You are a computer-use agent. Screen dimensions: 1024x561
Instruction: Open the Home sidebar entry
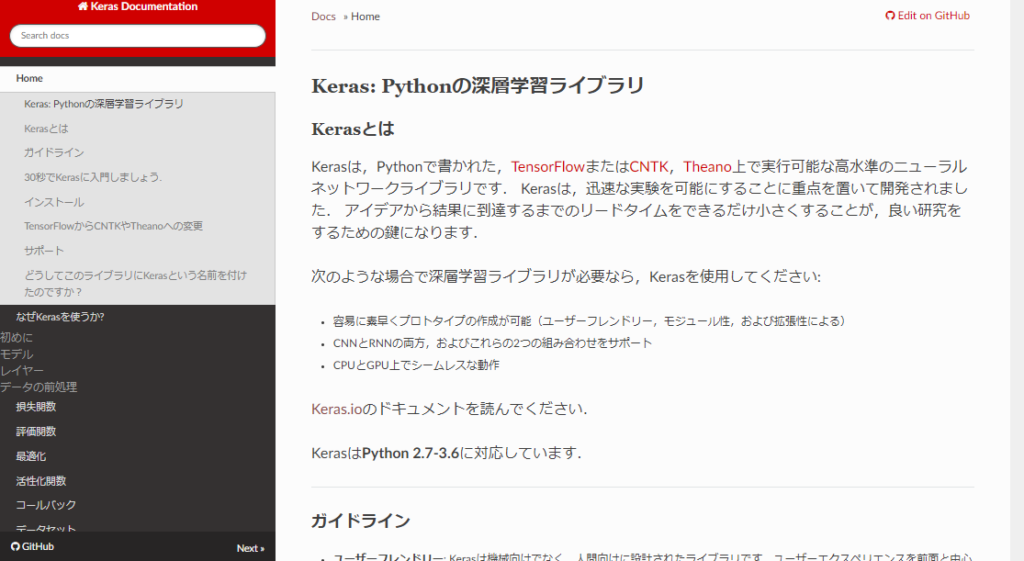[x=138, y=78]
